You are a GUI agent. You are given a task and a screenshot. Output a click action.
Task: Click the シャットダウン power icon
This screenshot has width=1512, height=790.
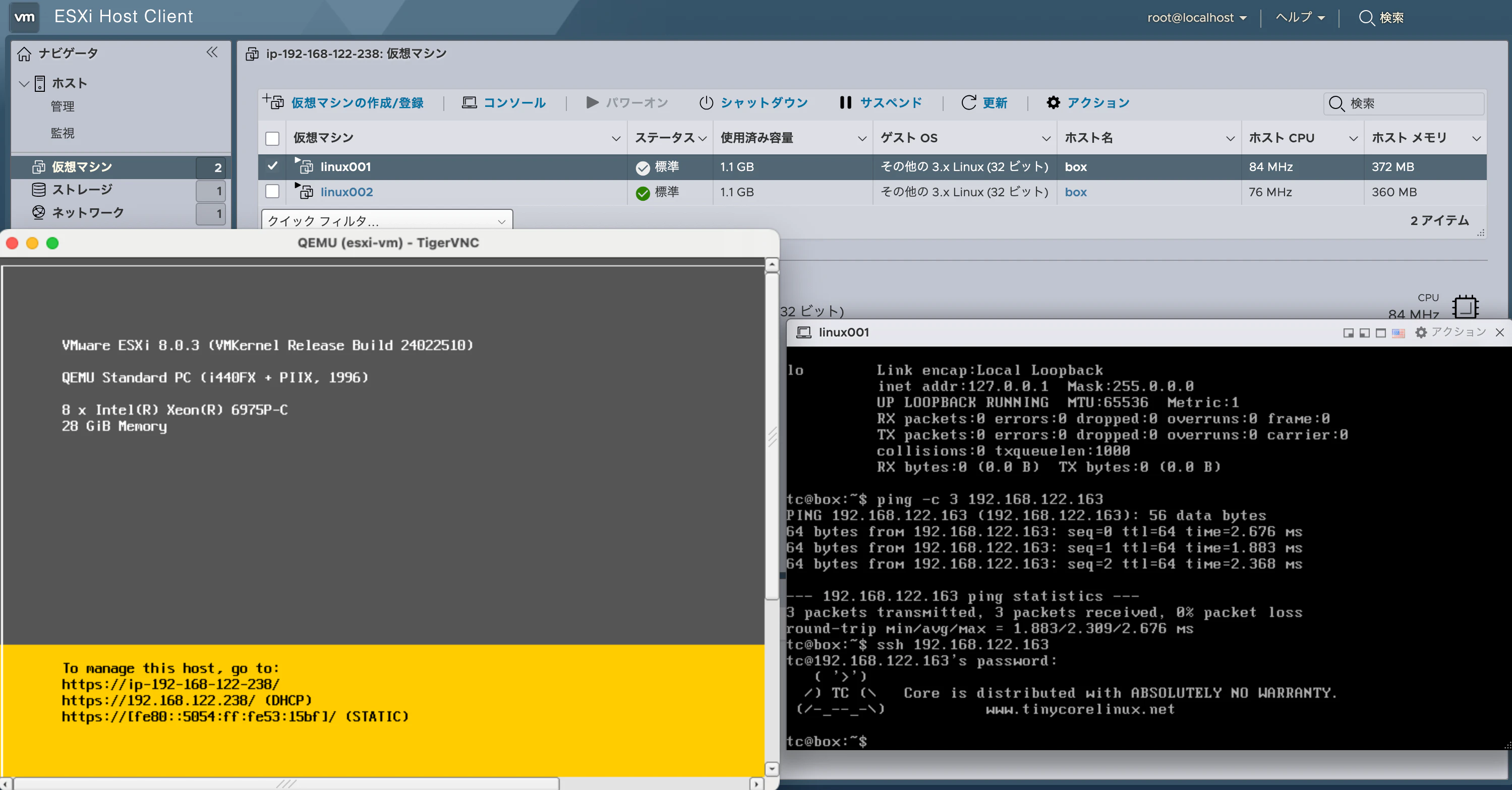click(x=706, y=103)
